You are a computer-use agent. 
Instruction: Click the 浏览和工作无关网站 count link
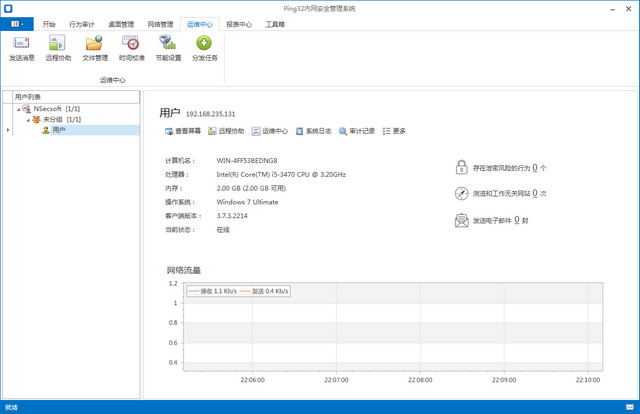530,193
